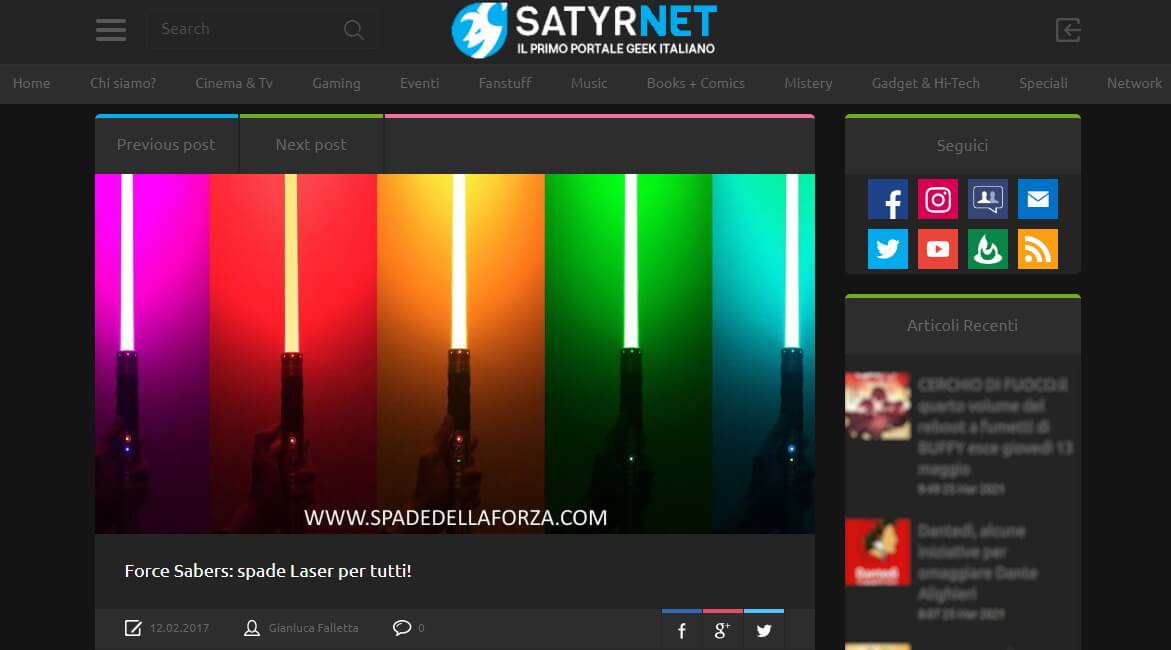Share post on Facebook below article

coord(682,631)
